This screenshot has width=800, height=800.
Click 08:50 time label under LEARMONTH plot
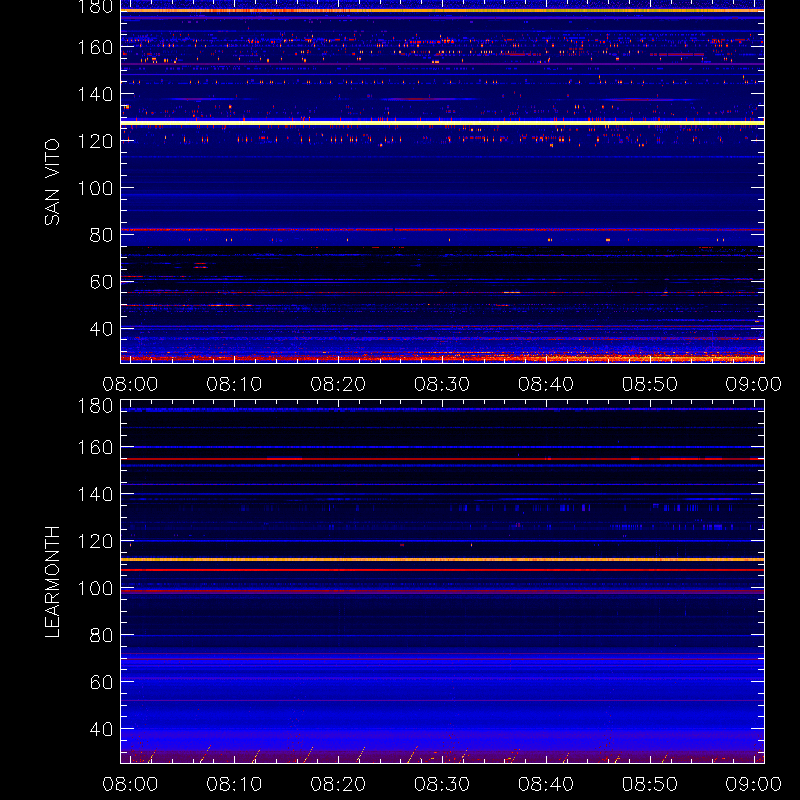[x=650, y=784]
